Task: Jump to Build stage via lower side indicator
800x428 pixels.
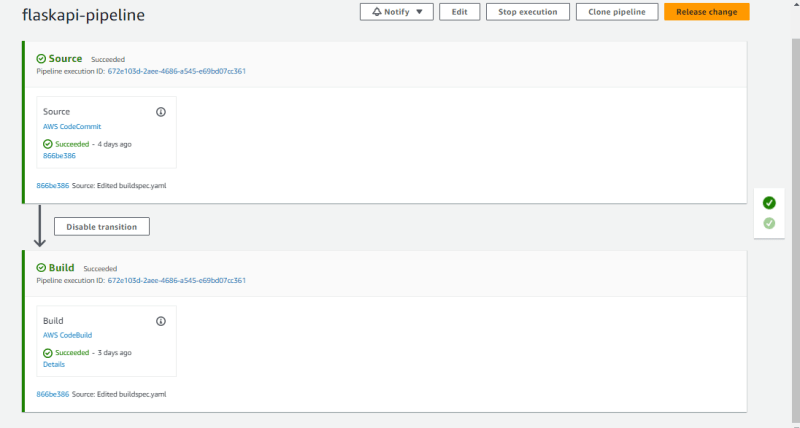Action: point(769,223)
